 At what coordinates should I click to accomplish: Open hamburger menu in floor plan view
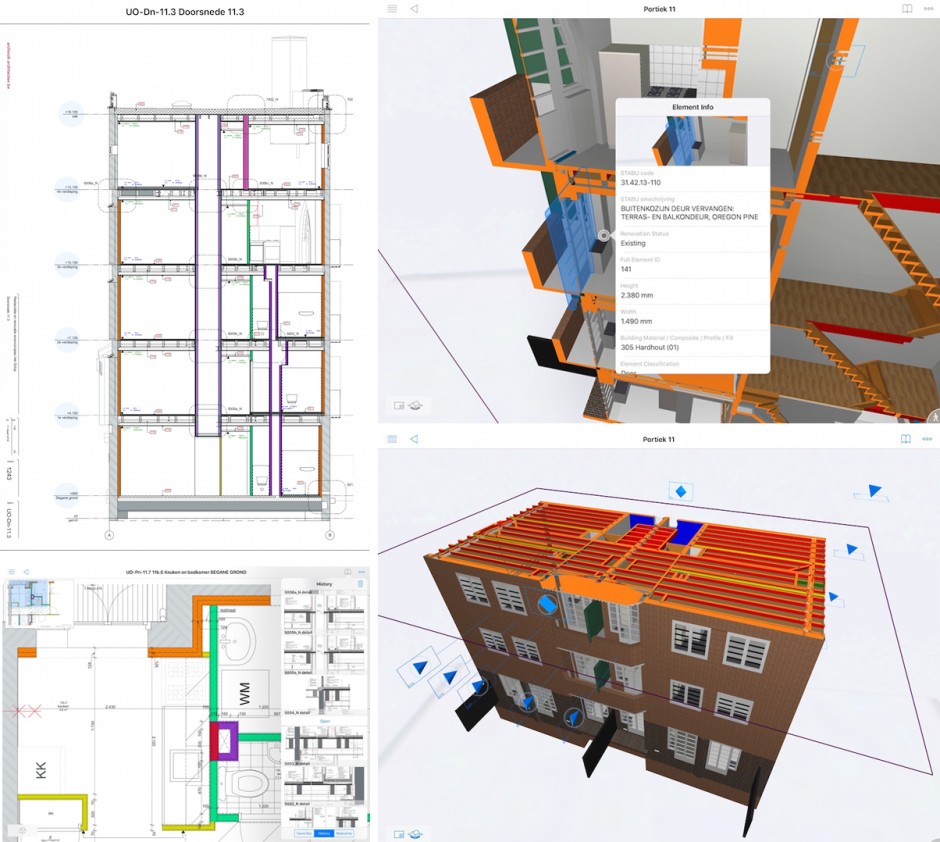(x=11, y=572)
